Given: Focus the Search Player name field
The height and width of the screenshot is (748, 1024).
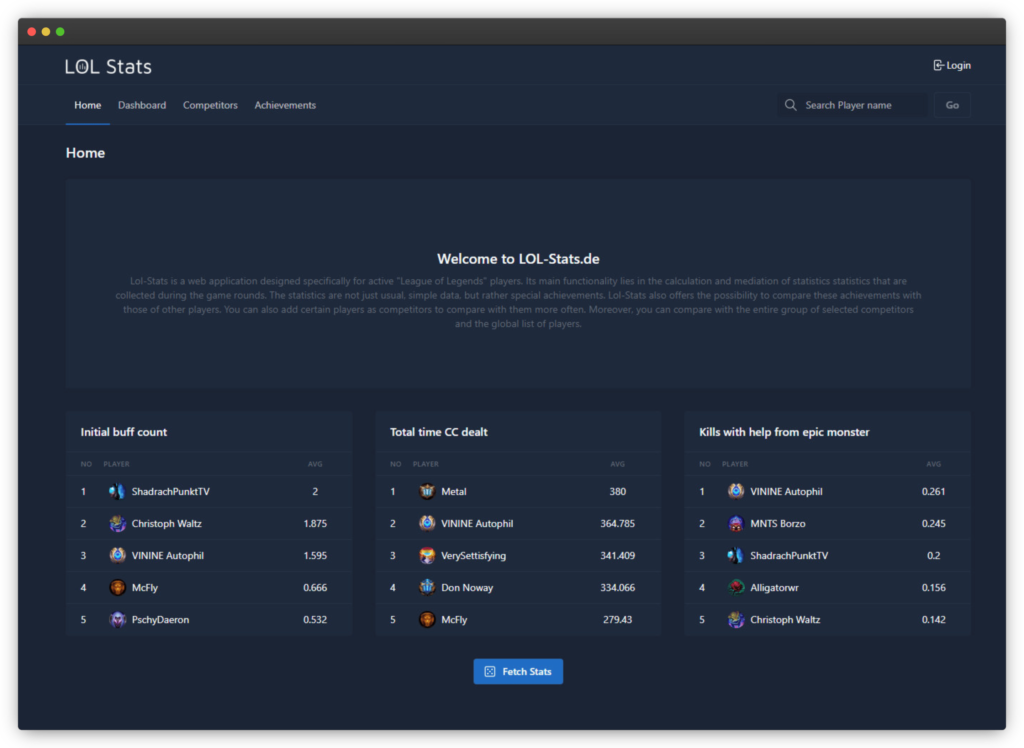Looking at the screenshot, I should [x=860, y=105].
